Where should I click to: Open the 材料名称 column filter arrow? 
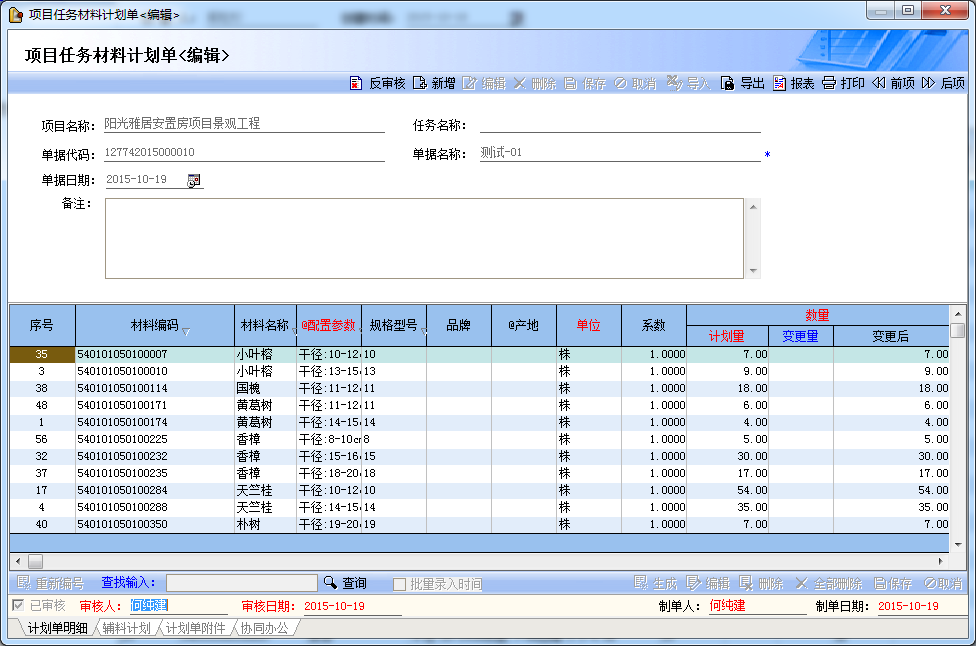(293, 331)
